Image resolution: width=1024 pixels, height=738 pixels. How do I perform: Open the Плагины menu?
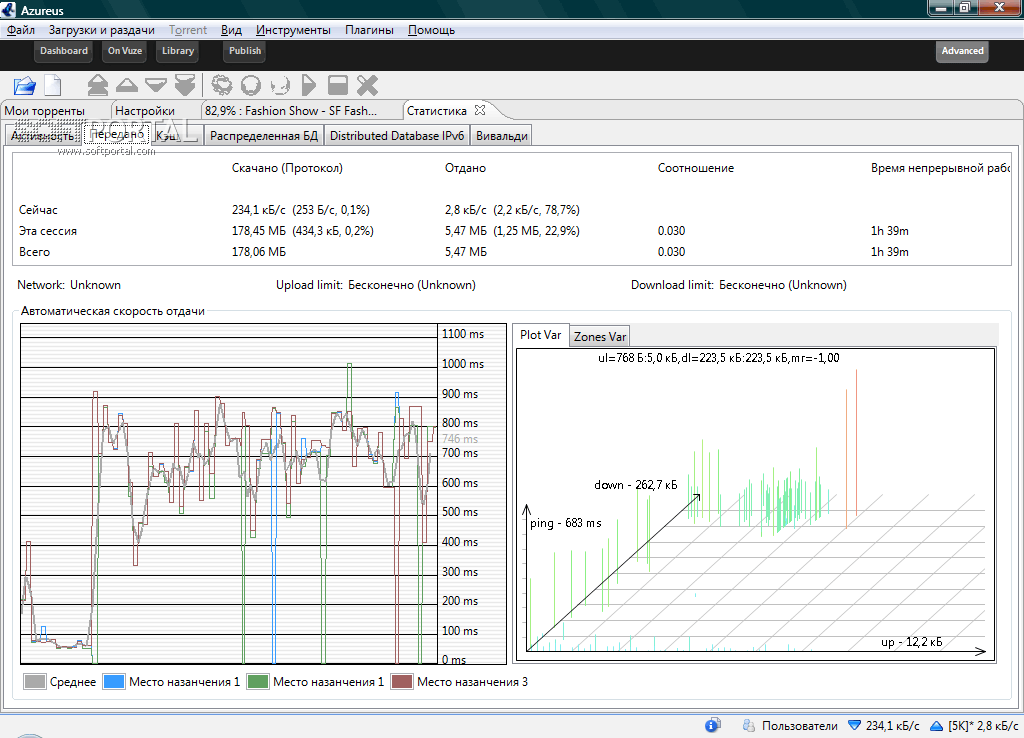point(369,30)
